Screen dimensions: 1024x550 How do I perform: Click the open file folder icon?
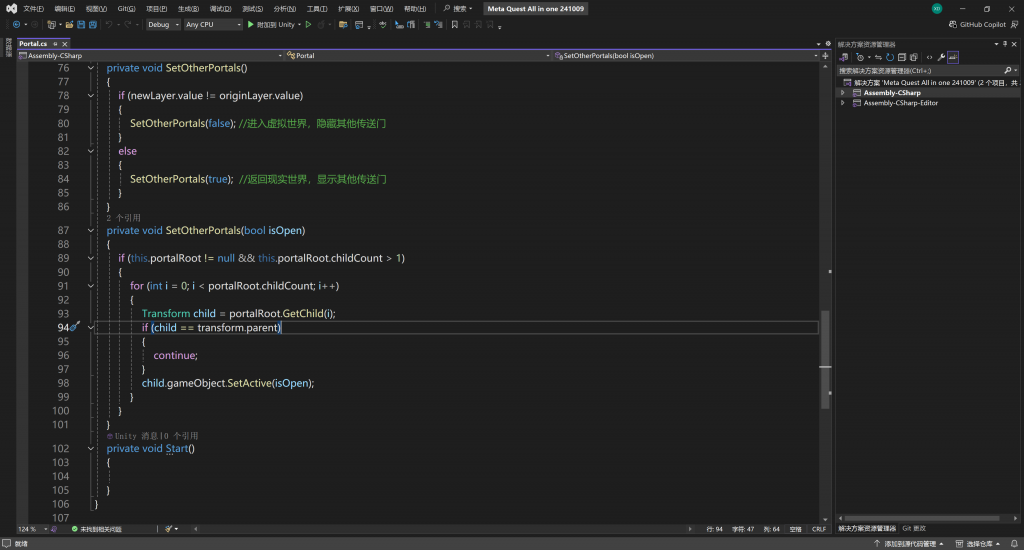(x=69, y=25)
